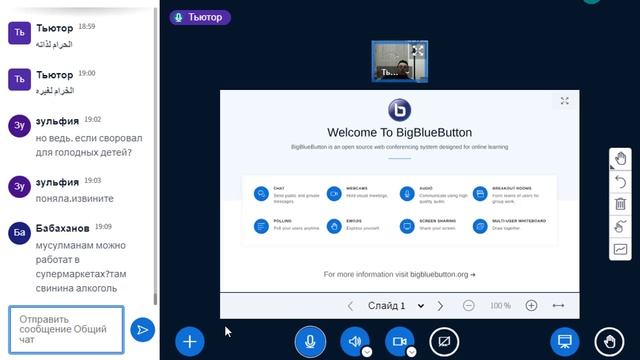Click the 100 % zoom value
This screenshot has width=640, height=360.
[x=500, y=306]
